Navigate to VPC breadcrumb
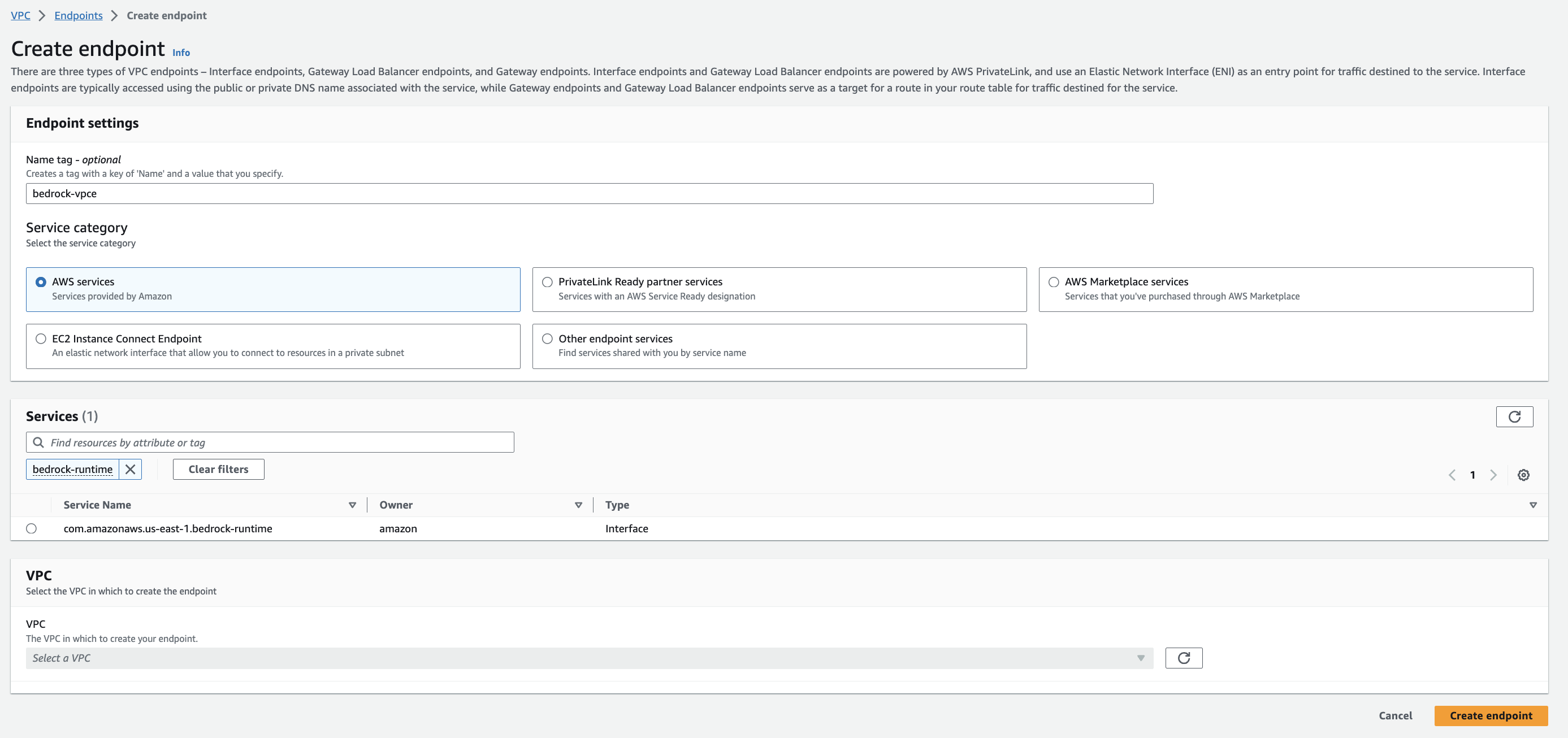The width and height of the screenshot is (1568, 738). click(20, 15)
